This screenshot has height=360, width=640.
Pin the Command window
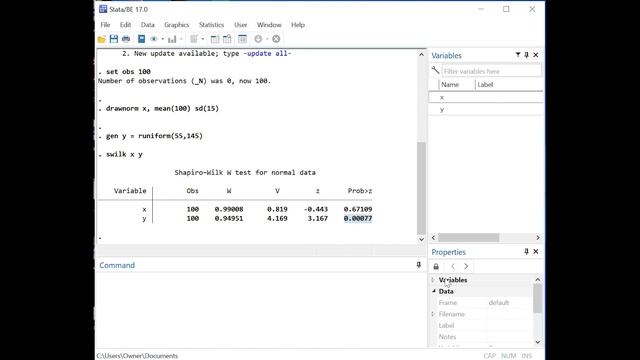[x=418, y=265]
